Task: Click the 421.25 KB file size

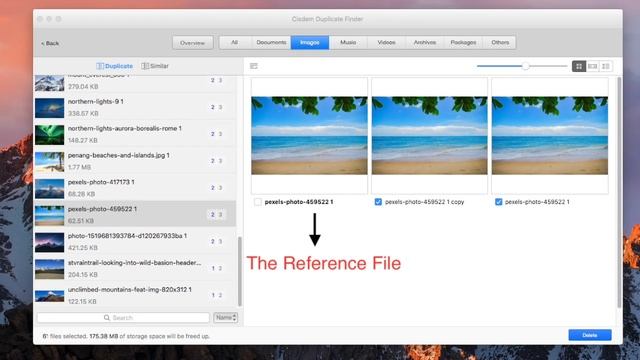Action: tap(82, 247)
